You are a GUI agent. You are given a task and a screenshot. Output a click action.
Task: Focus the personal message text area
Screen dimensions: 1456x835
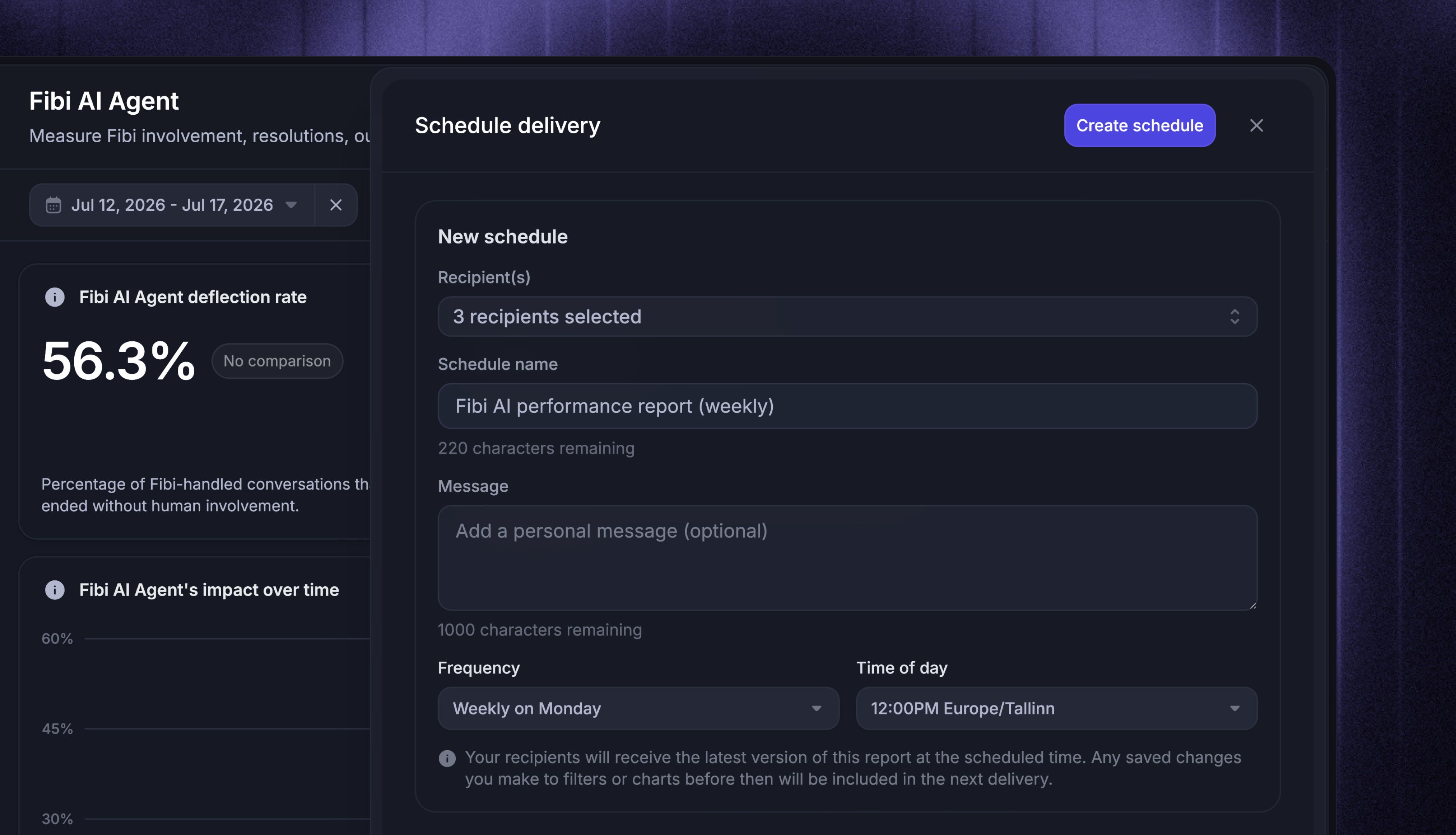tap(847, 557)
